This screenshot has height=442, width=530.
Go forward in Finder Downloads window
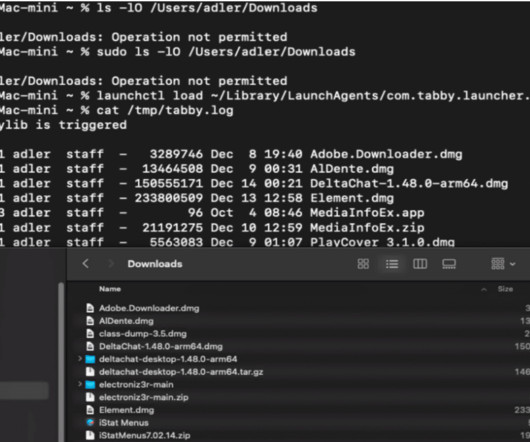point(111,264)
